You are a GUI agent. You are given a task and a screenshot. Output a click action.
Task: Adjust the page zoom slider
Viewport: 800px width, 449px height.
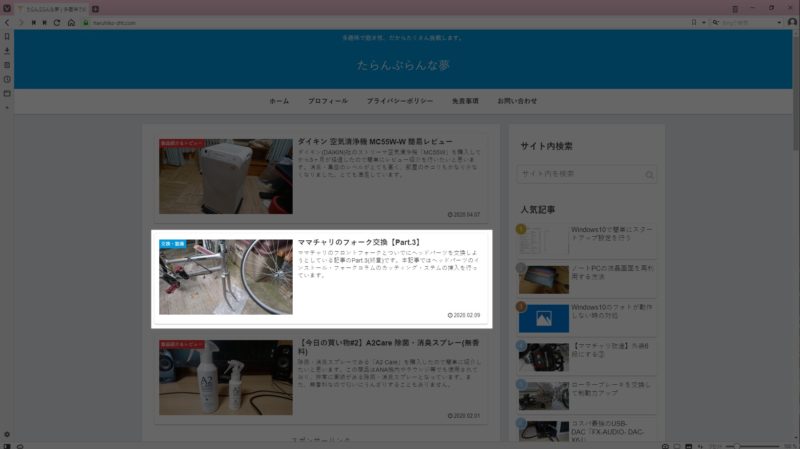pyautogui.click(x=755, y=446)
